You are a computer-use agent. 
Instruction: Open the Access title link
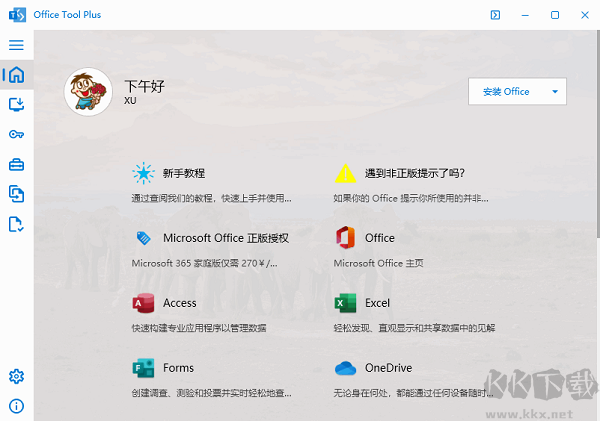179,303
